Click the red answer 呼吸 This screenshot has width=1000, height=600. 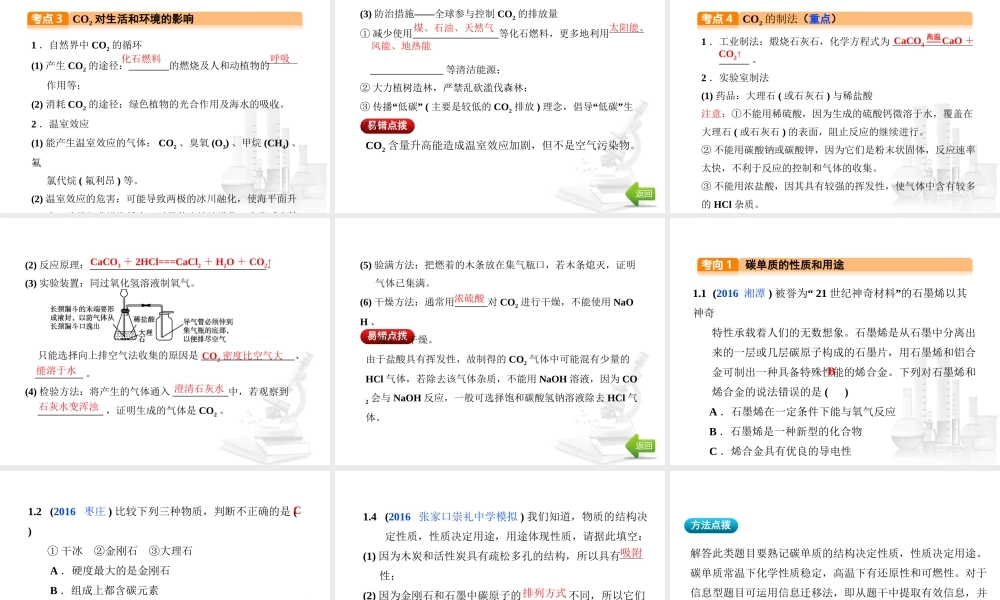[280, 59]
